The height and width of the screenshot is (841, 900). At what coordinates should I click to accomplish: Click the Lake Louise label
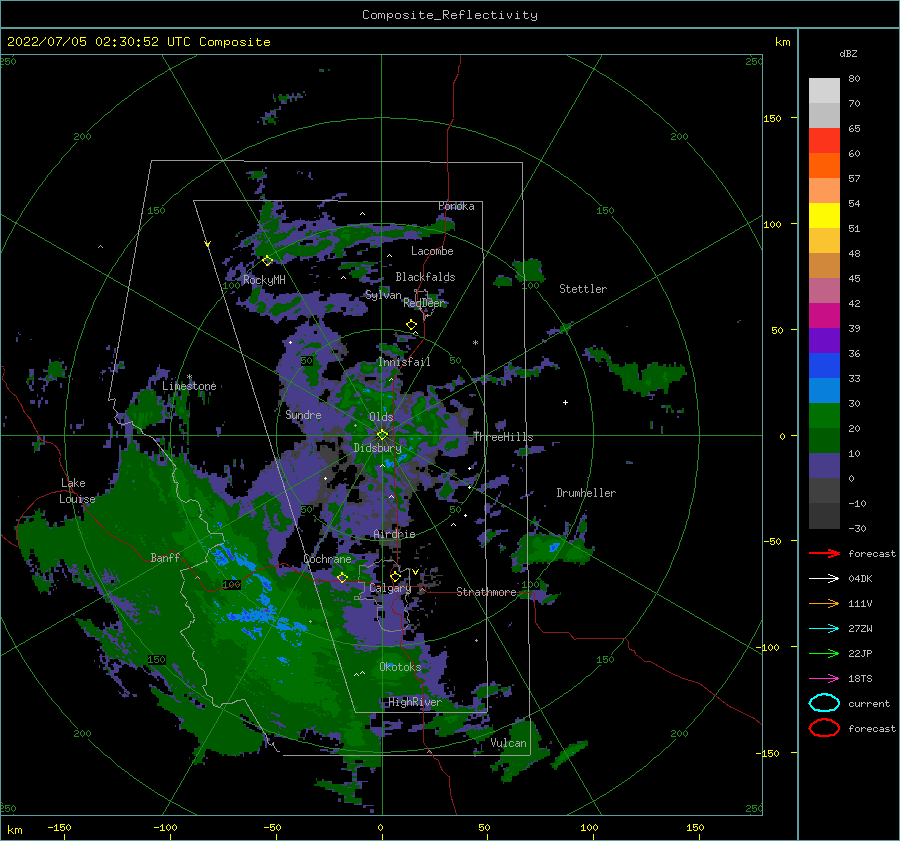click(77, 491)
